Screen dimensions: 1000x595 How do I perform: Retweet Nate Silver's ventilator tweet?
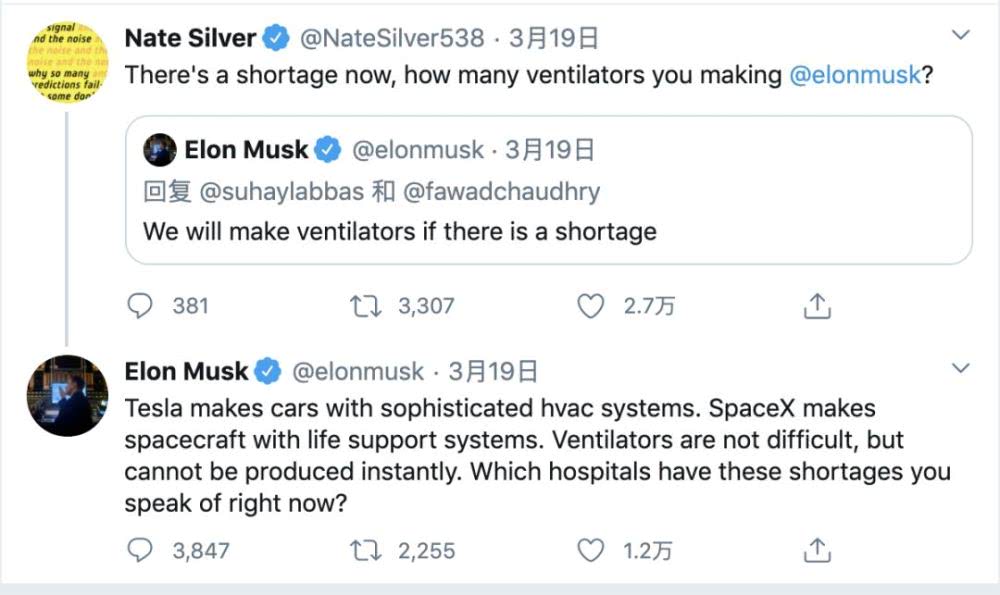(x=365, y=306)
